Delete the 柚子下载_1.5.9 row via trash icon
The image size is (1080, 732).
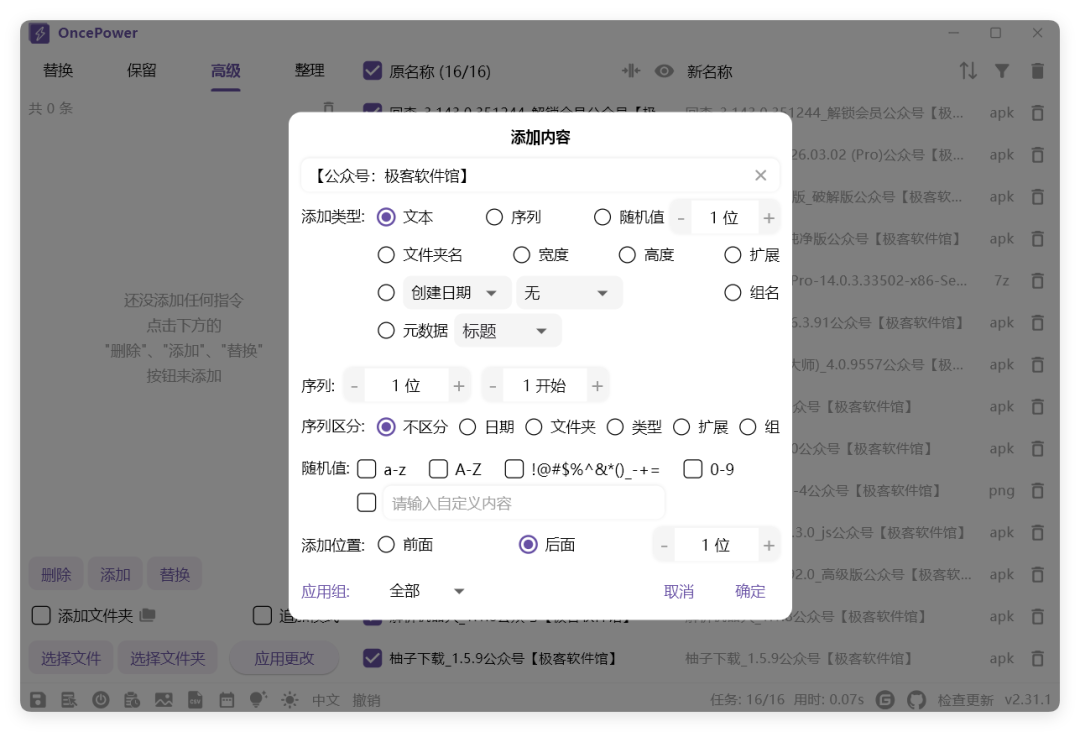1037,659
